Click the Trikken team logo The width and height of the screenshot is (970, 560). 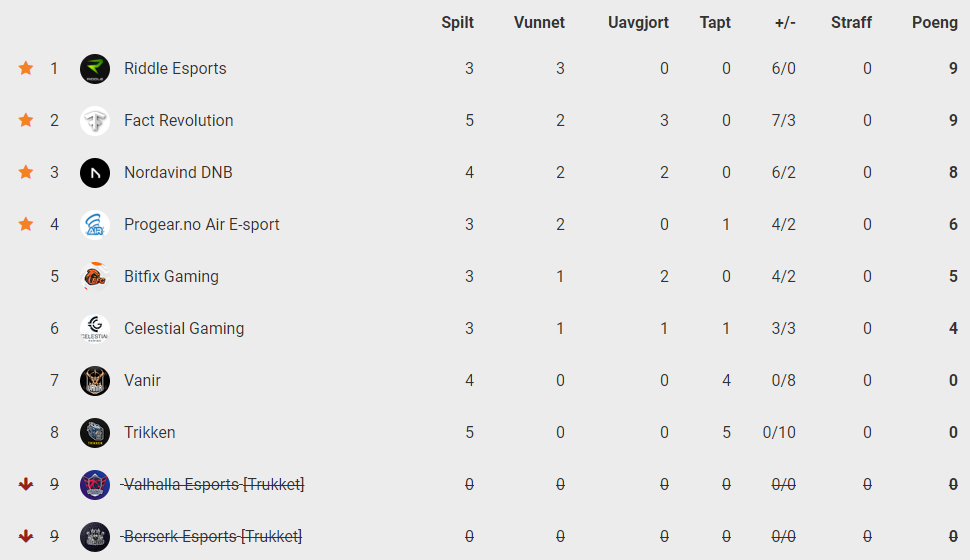tap(95, 433)
